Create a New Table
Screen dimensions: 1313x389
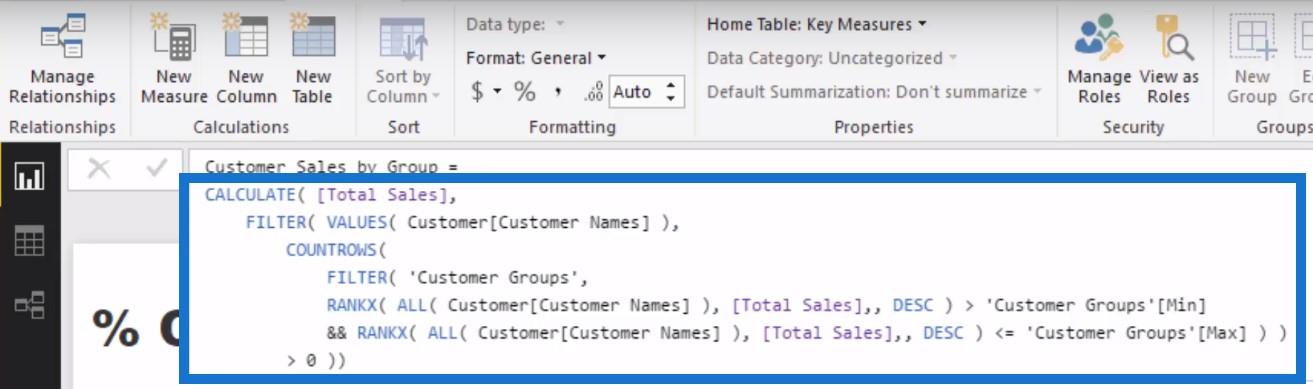[312, 59]
